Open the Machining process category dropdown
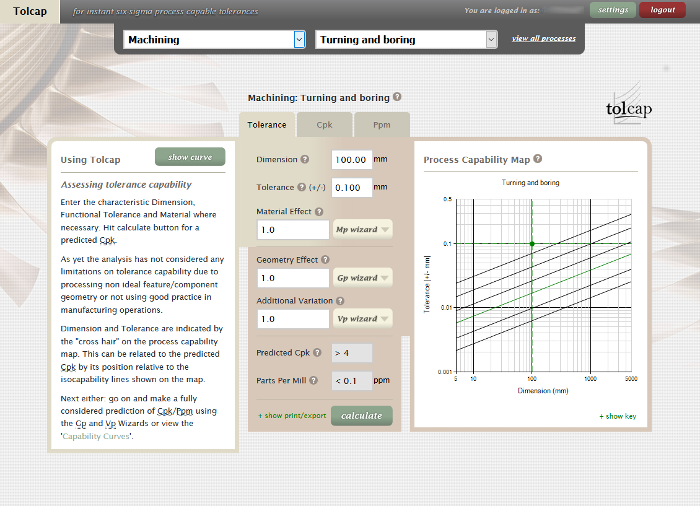Image resolution: width=700 pixels, height=506 pixels. pyautogui.click(x=214, y=40)
